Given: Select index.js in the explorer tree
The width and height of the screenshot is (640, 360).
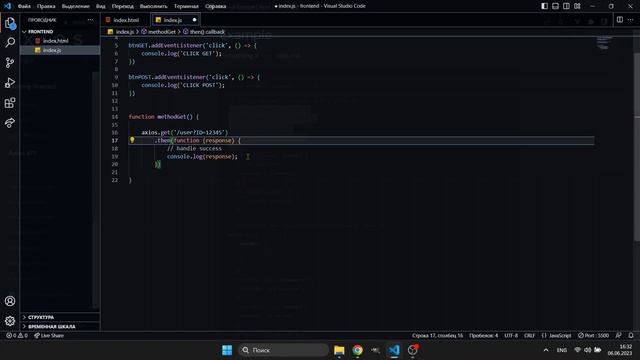Looking at the screenshot, I should point(60,50).
